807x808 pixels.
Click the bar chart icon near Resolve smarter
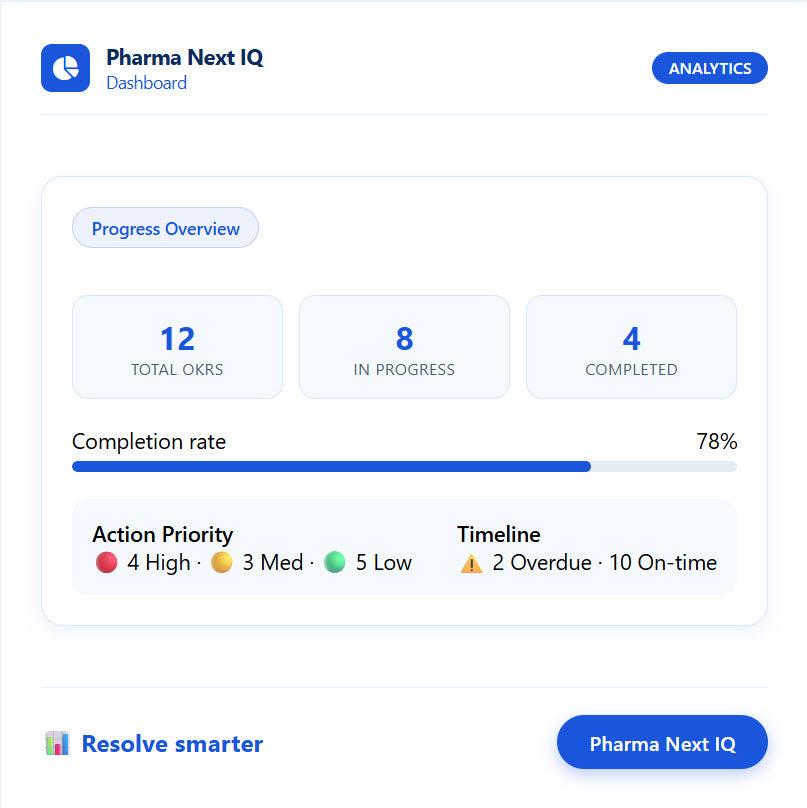click(57, 743)
